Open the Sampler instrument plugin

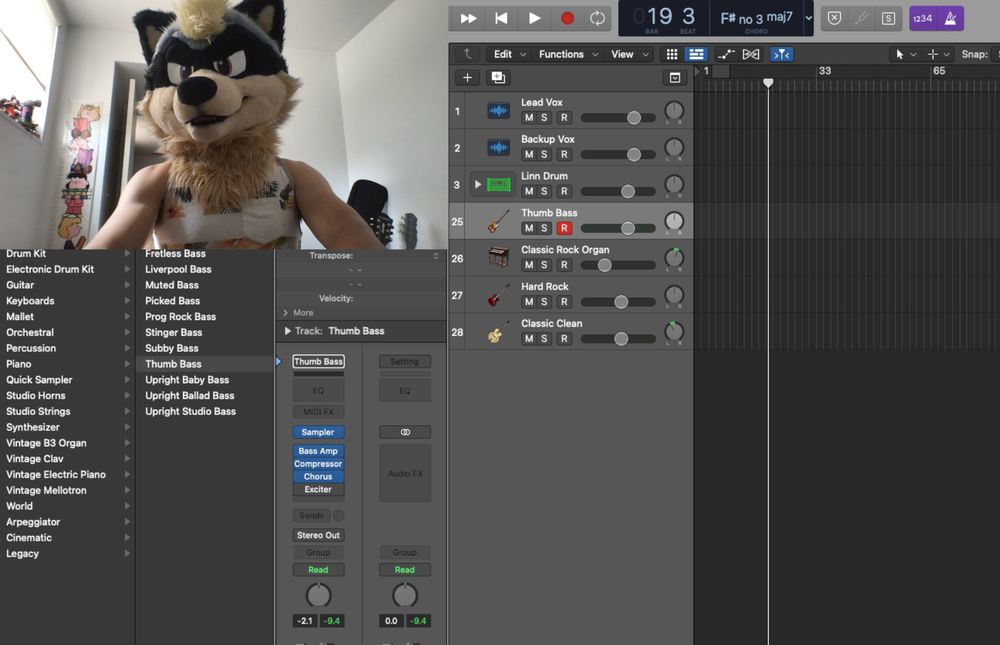click(x=318, y=432)
